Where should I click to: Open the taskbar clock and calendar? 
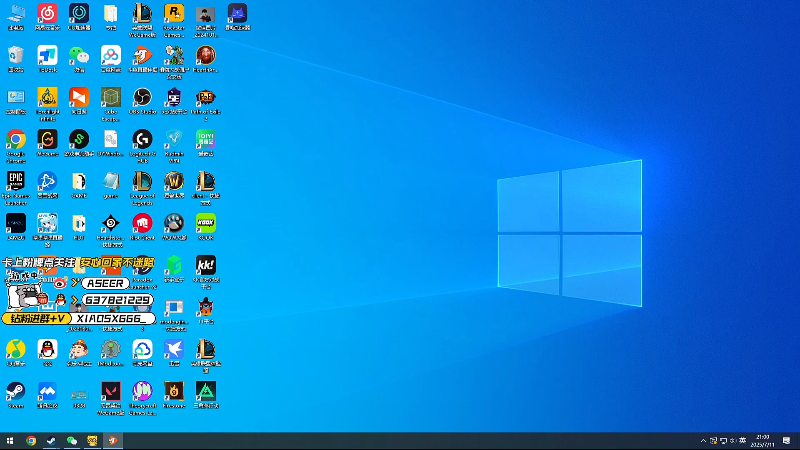tap(763, 441)
